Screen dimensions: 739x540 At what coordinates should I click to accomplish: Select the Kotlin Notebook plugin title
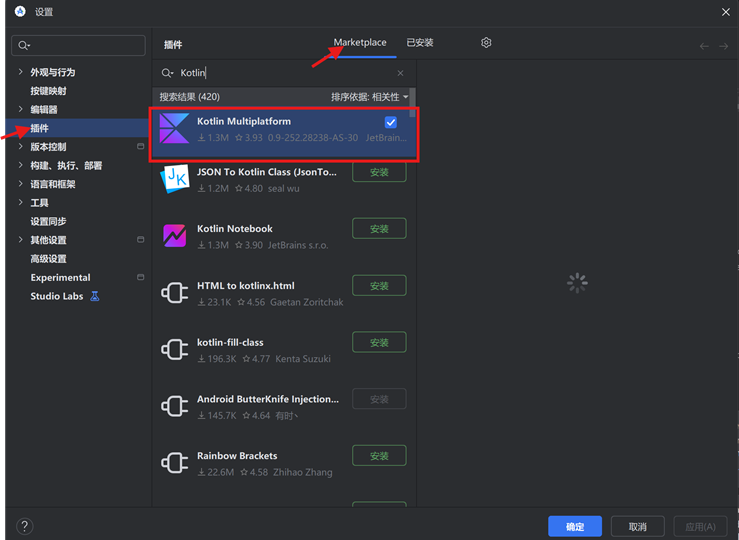tap(235, 229)
